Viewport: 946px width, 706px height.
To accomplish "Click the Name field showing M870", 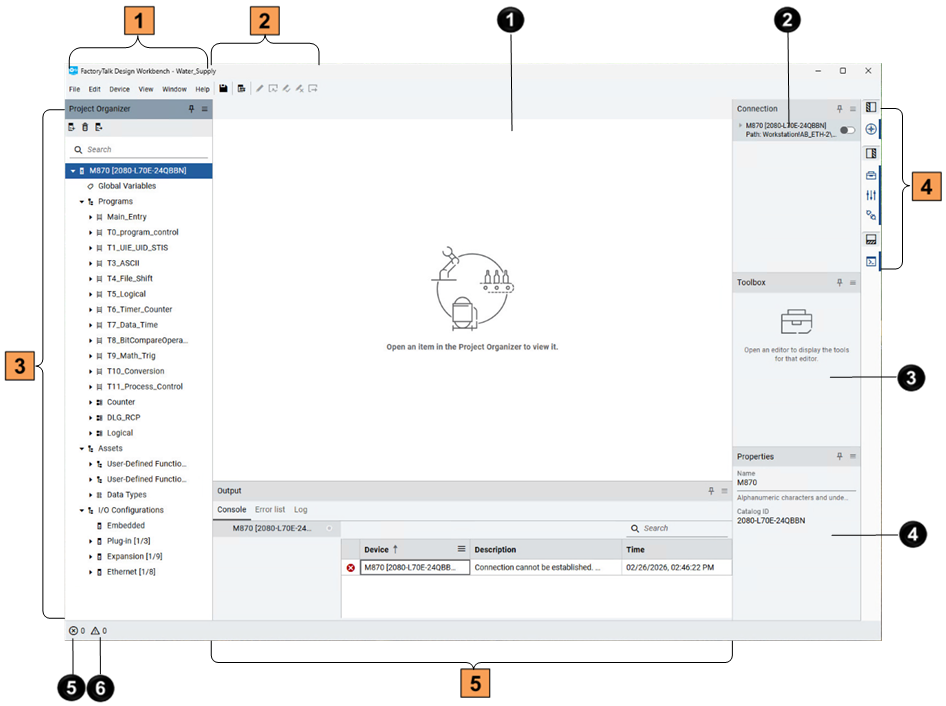I will click(796, 483).
